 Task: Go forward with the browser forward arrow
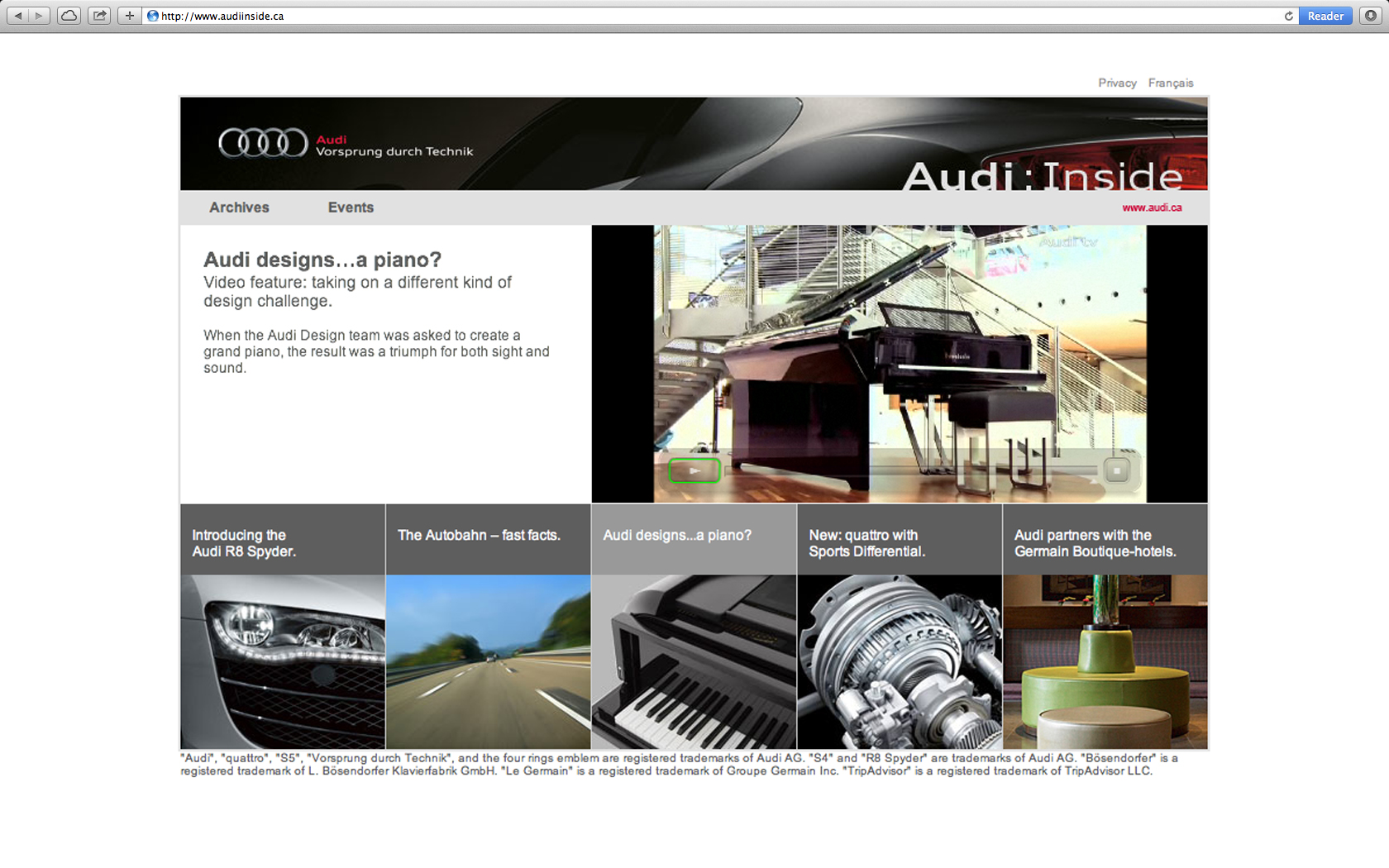(39, 16)
